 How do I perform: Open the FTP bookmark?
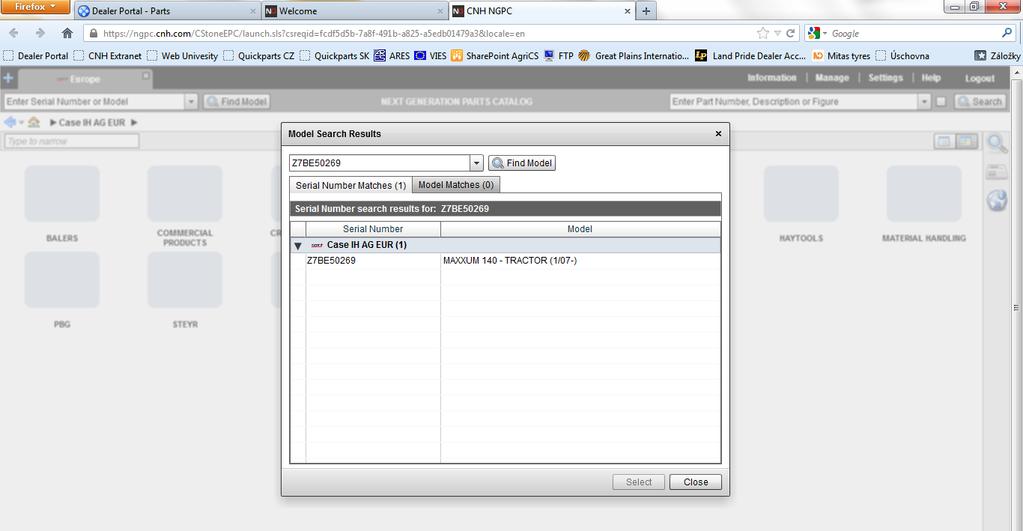coord(558,56)
